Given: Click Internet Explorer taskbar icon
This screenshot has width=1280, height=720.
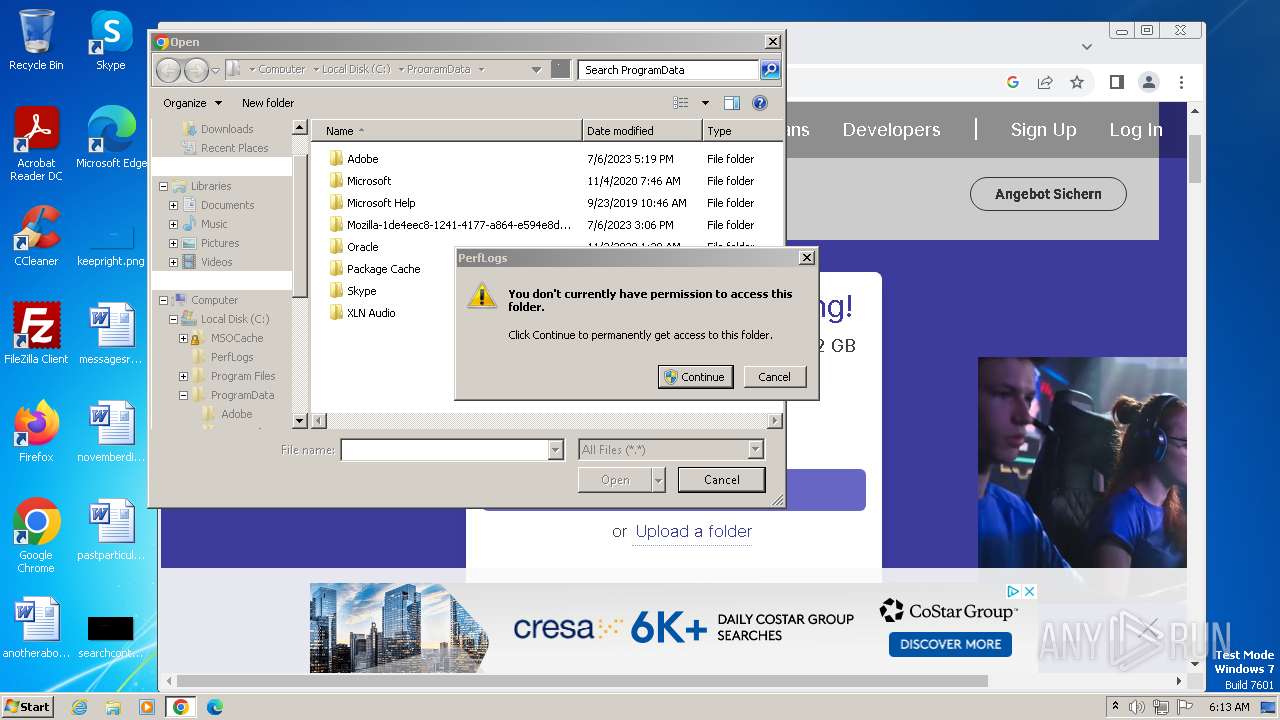Looking at the screenshot, I should (x=80, y=707).
